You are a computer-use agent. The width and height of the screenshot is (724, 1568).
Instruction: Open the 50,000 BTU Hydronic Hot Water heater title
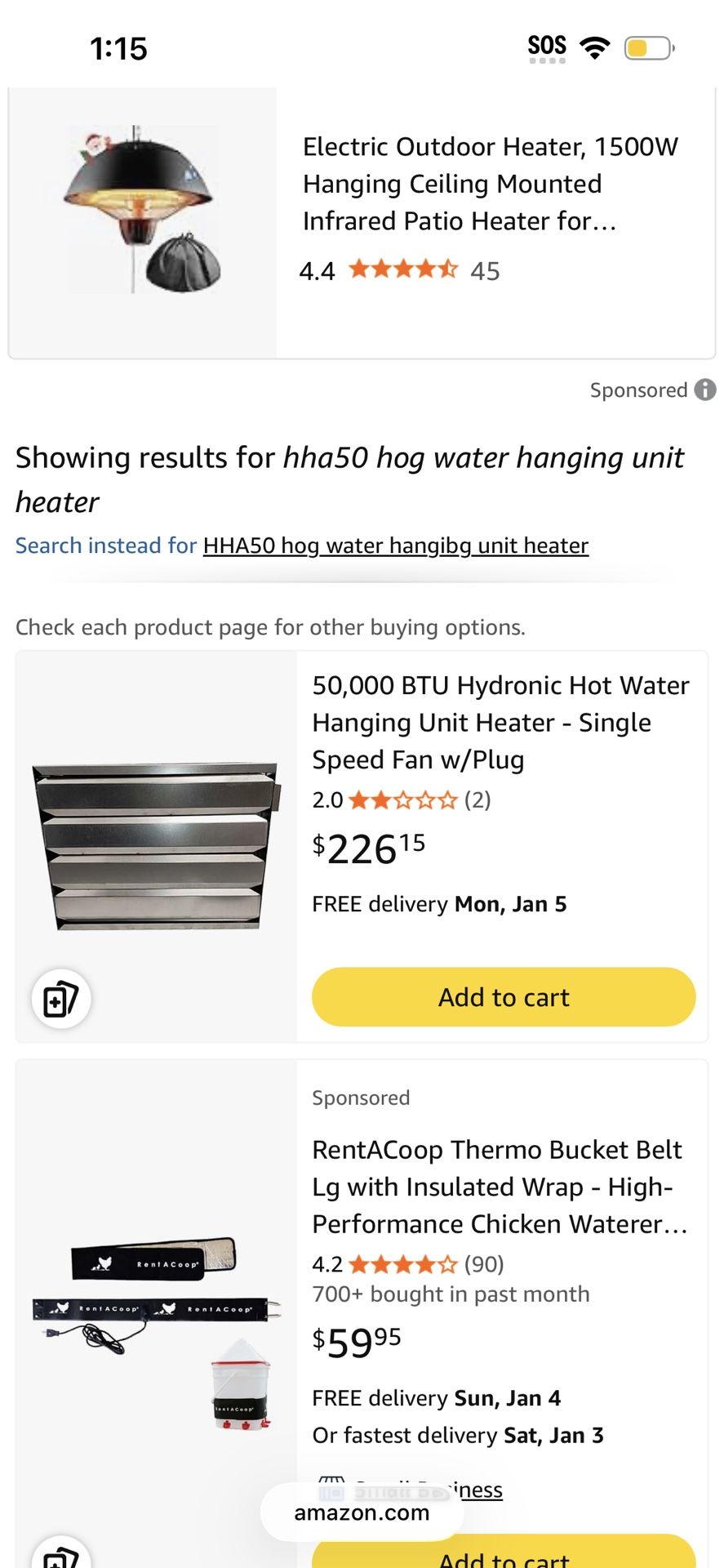pyautogui.click(x=500, y=723)
